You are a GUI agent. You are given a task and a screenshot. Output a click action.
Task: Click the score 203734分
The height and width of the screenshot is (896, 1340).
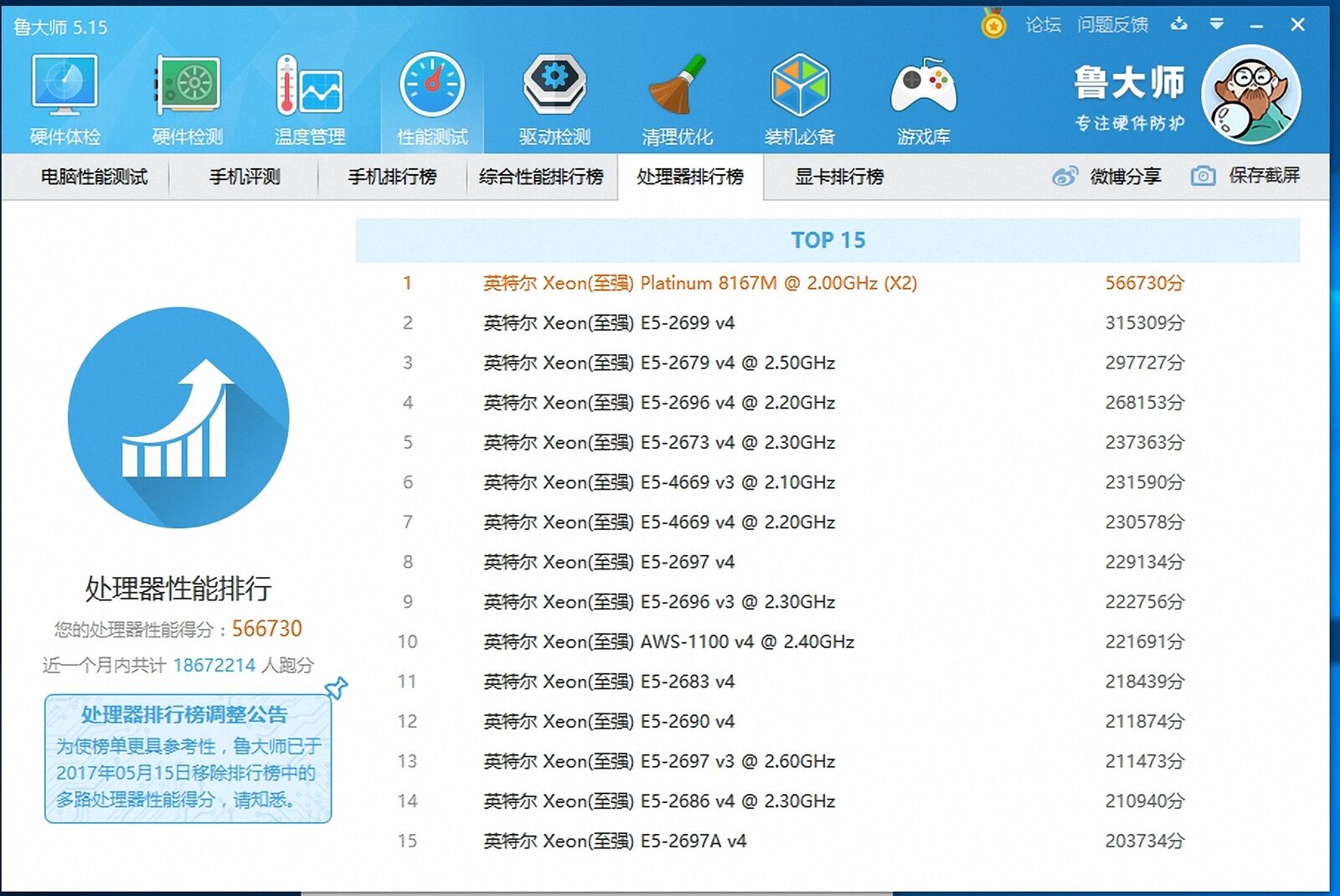pos(1144,841)
